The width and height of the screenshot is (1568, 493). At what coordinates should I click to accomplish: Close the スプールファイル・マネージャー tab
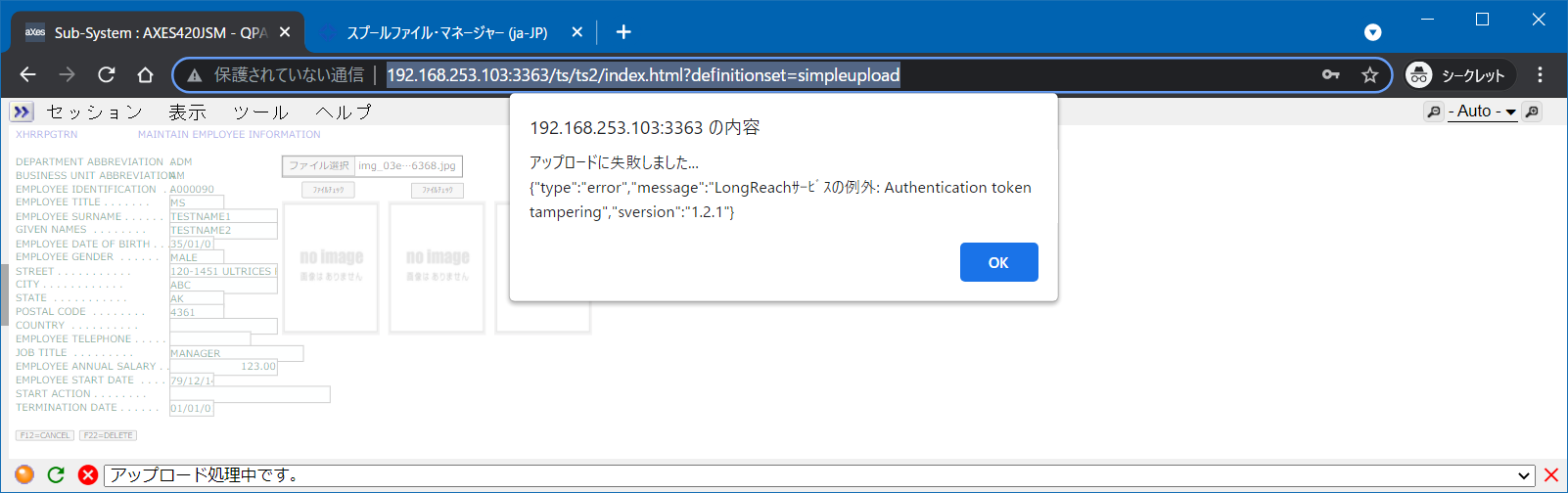click(577, 32)
